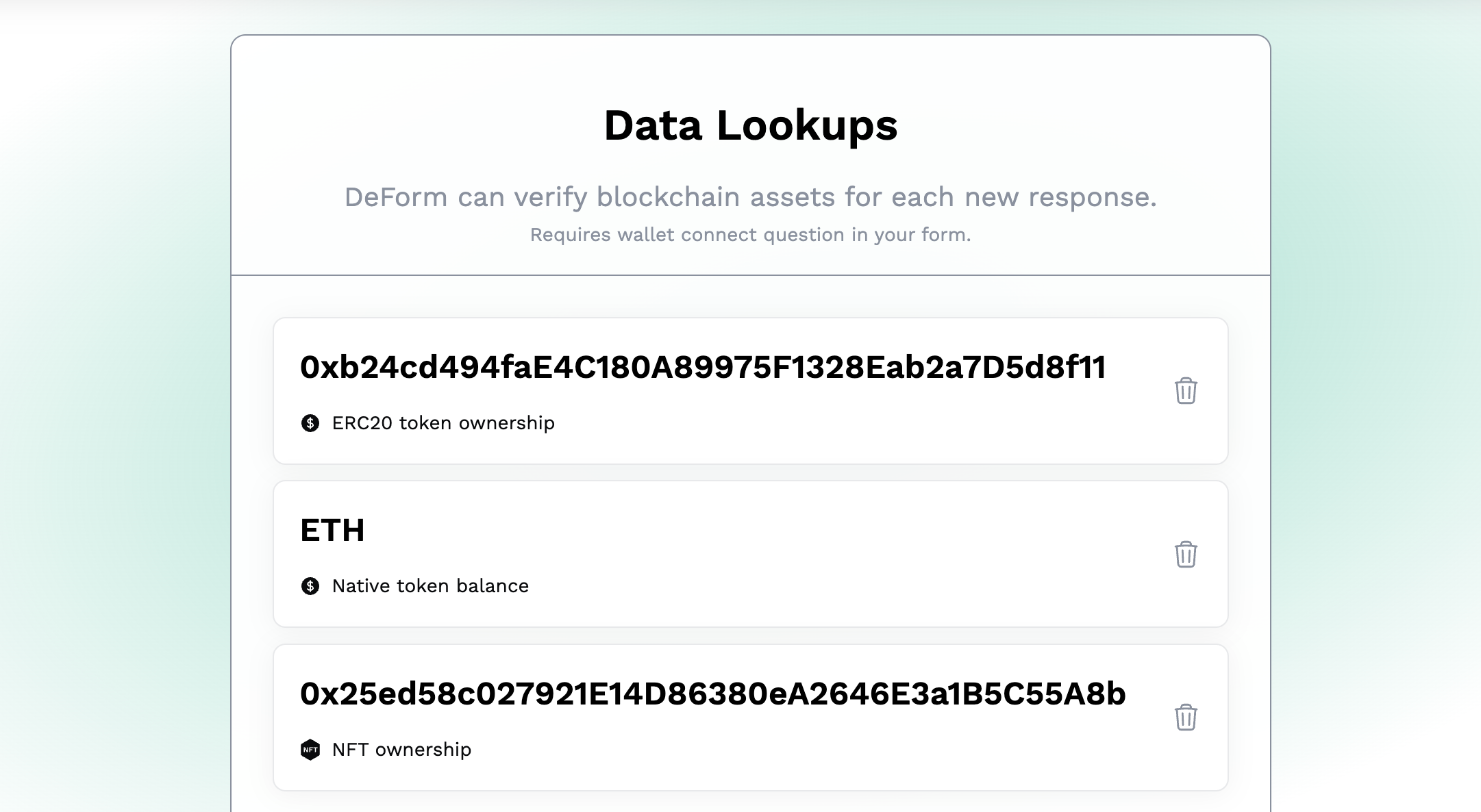Click the dollar icon beside Native token balance

click(x=310, y=586)
